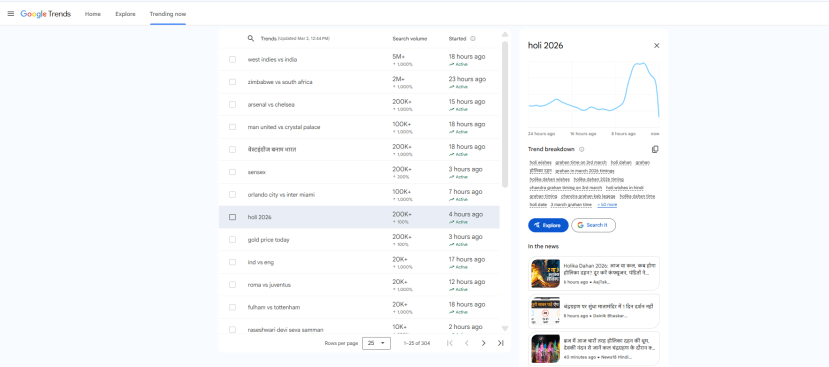Tick checkbox for zimbabwe vs south africa
829x367 pixels.
pos(233,82)
